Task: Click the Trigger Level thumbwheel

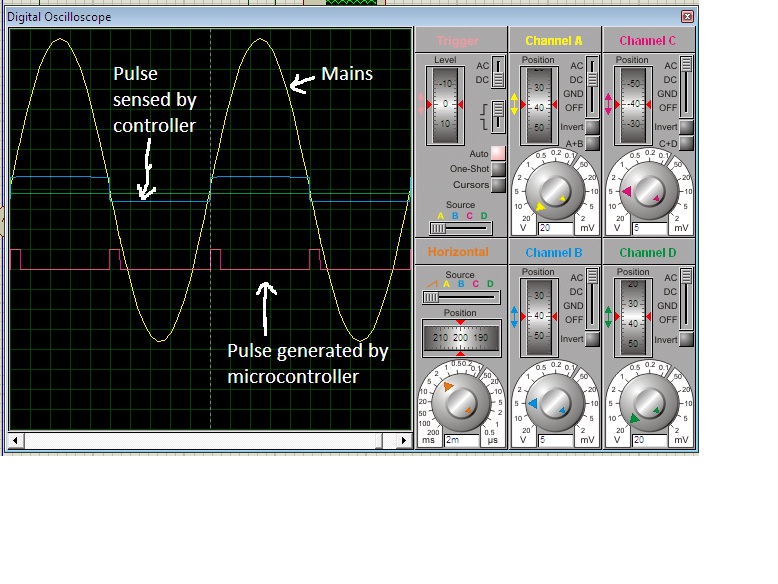Action: (445, 105)
